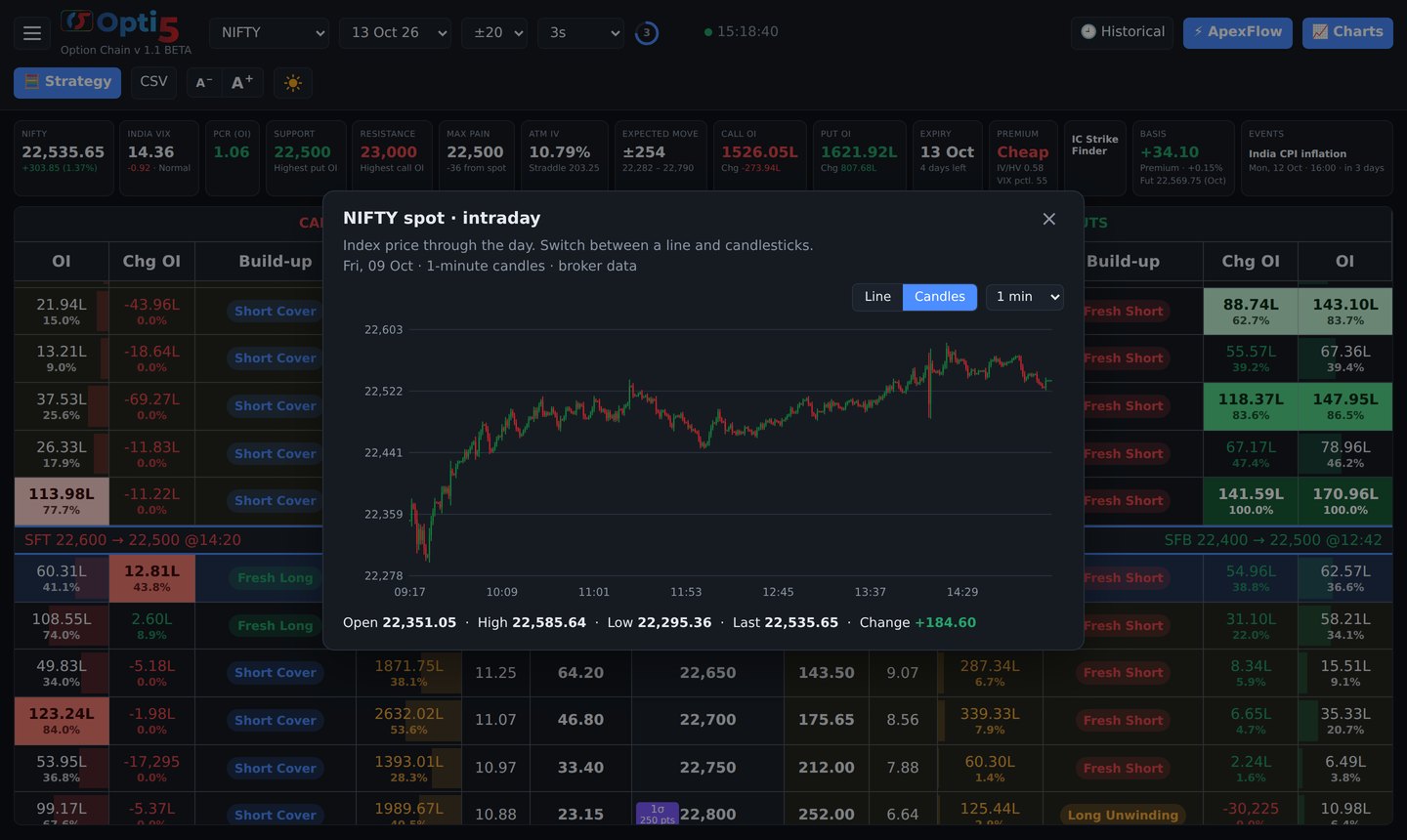Click the SFB 22,400 → 22,500 @12:42 label
Viewport: 1407px width, 840px height.
(x=1272, y=540)
